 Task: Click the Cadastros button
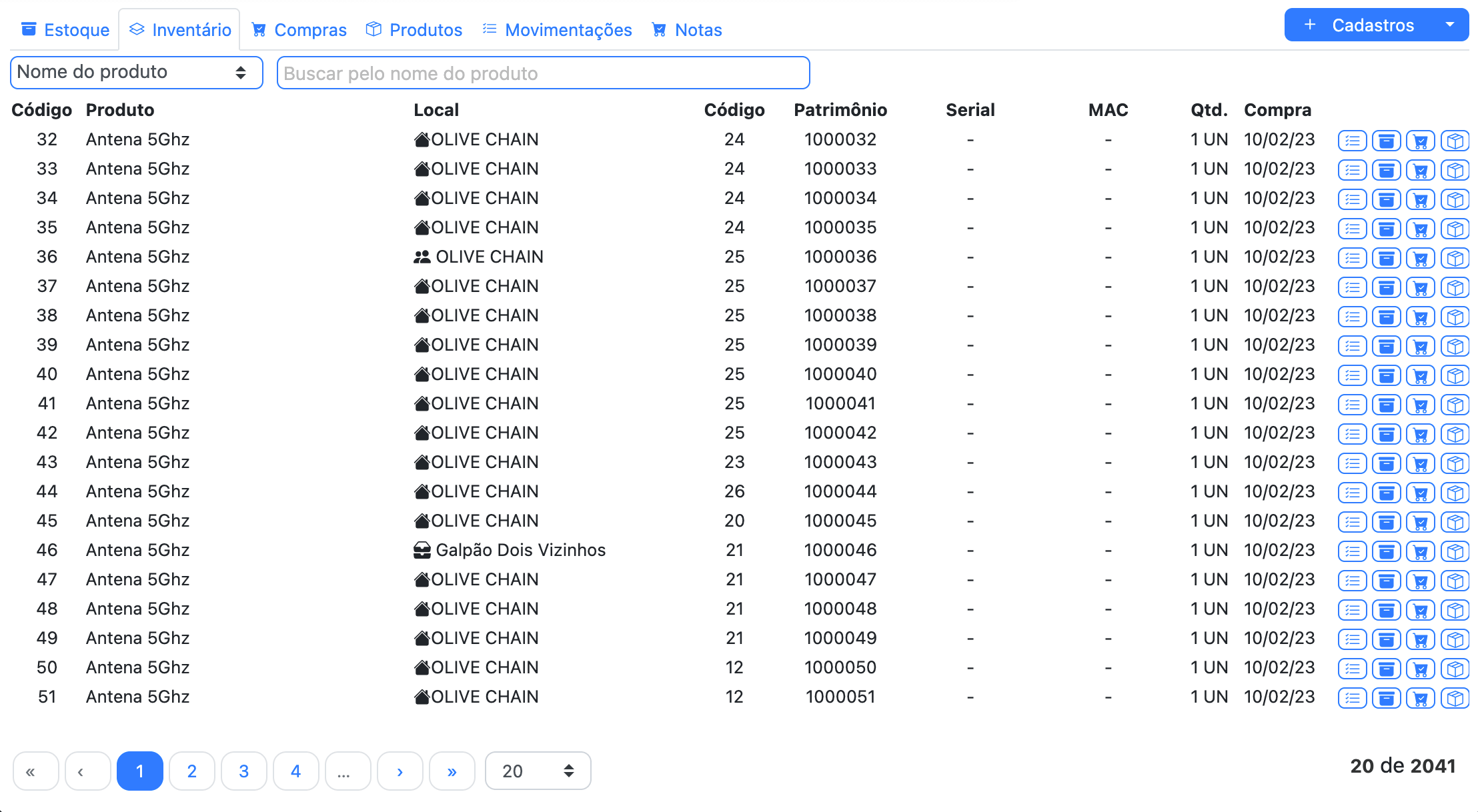click(x=1372, y=25)
